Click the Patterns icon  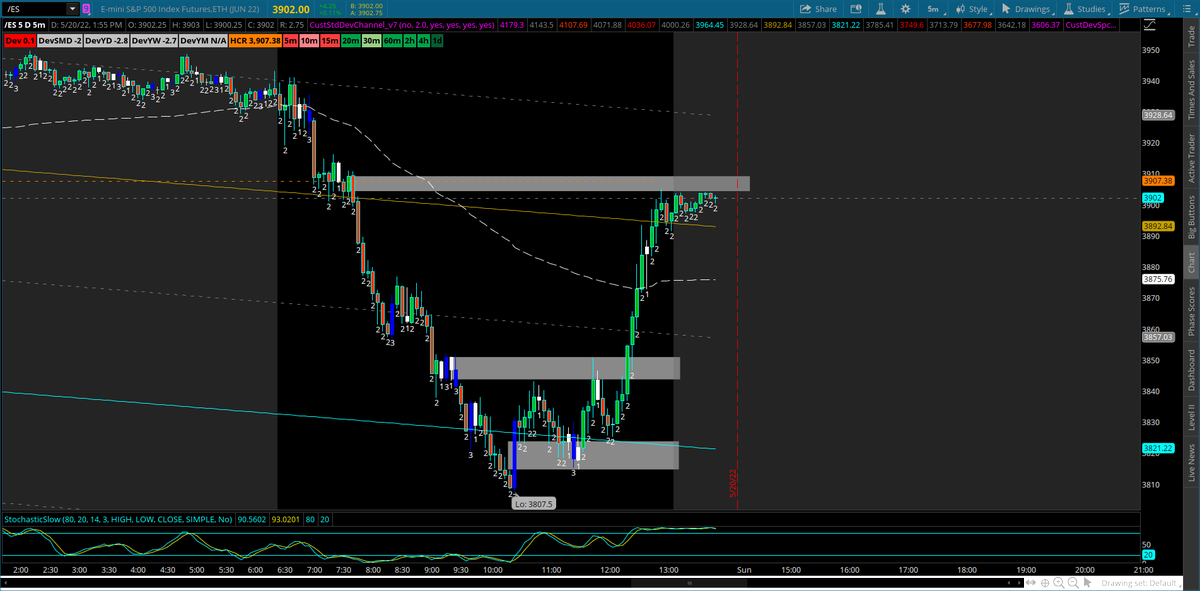click(x=1123, y=9)
